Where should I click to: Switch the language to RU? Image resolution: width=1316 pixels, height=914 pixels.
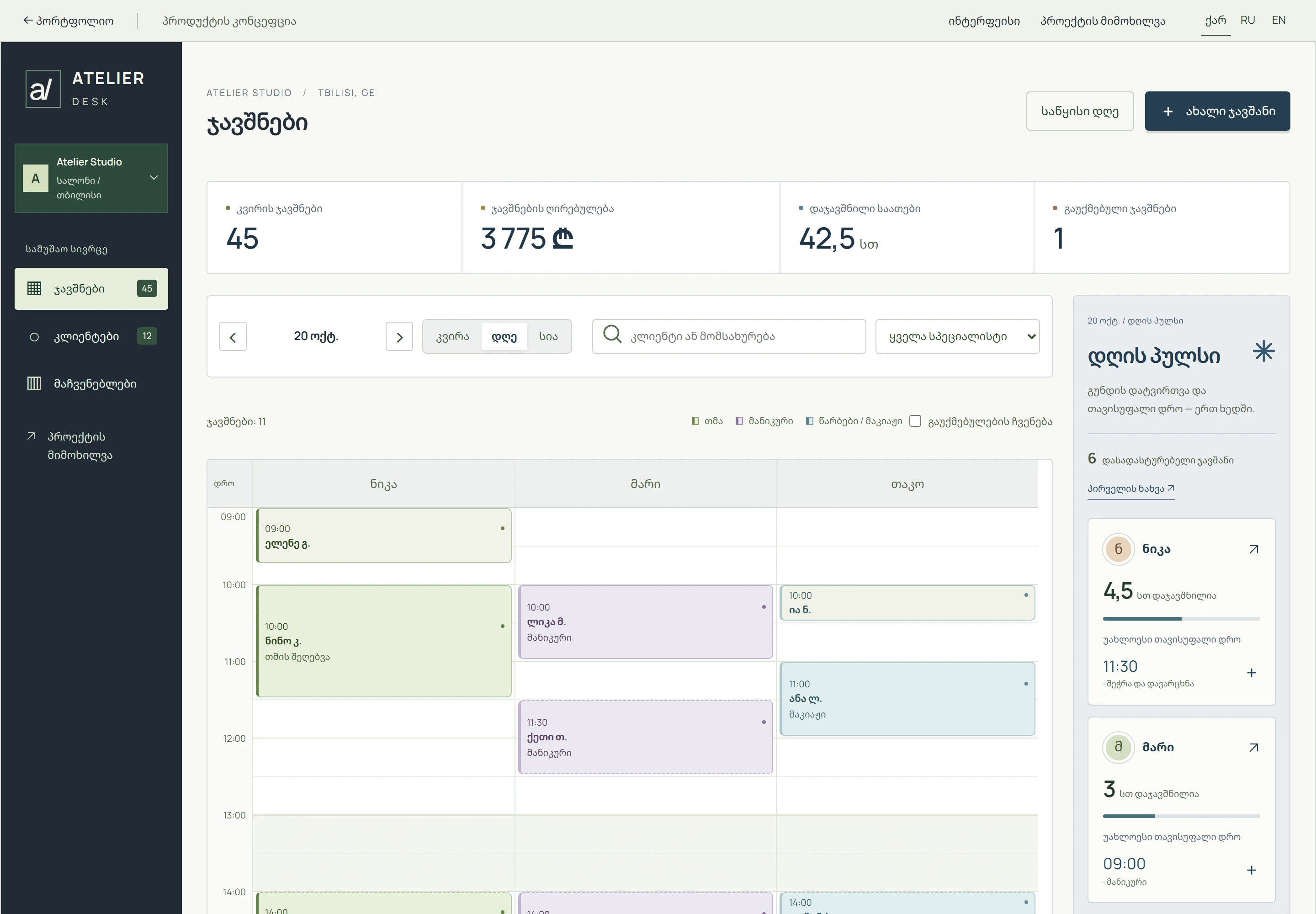pos(1247,20)
